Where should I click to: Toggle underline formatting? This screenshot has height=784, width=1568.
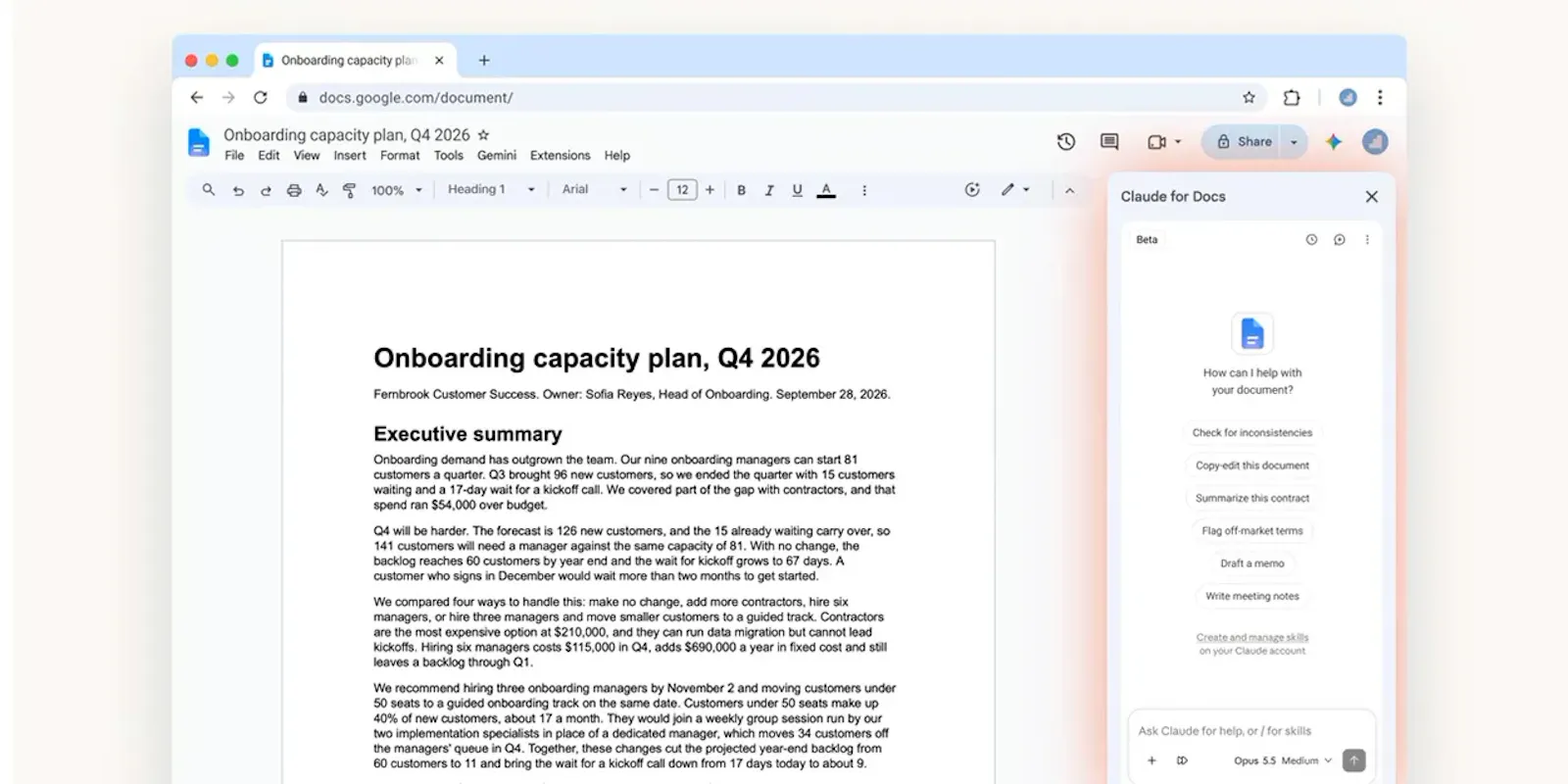[797, 190]
